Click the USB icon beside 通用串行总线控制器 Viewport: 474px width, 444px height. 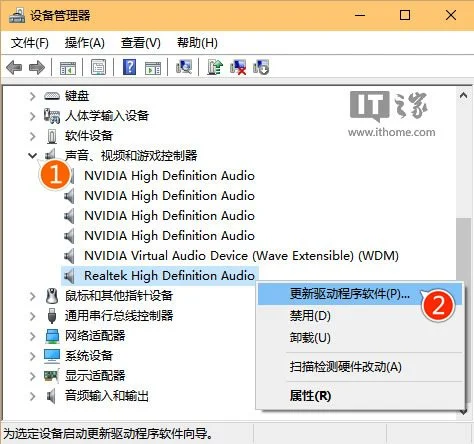pos(52,316)
